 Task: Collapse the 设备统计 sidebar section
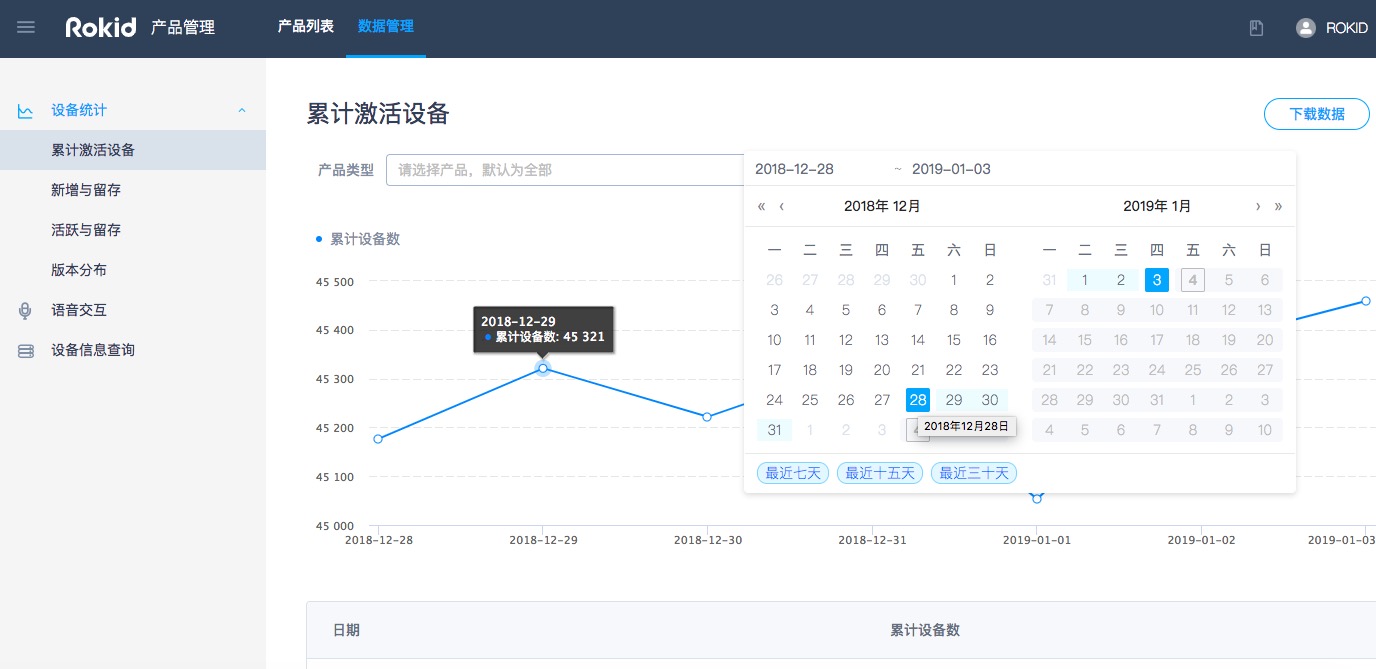point(241,110)
